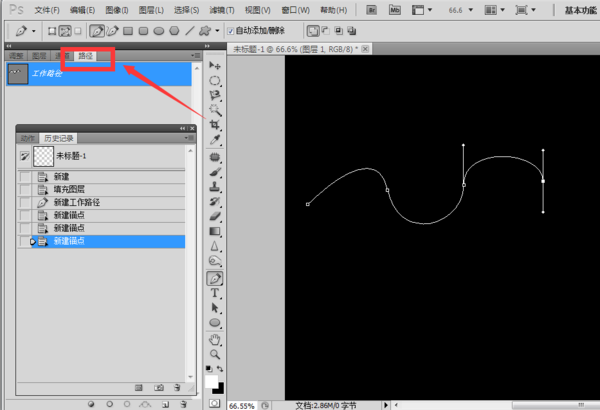Image resolution: width=600 pixels, height=410 pixels.
Task: Switch to the 路径 tab
Action: tap(86, 56)
